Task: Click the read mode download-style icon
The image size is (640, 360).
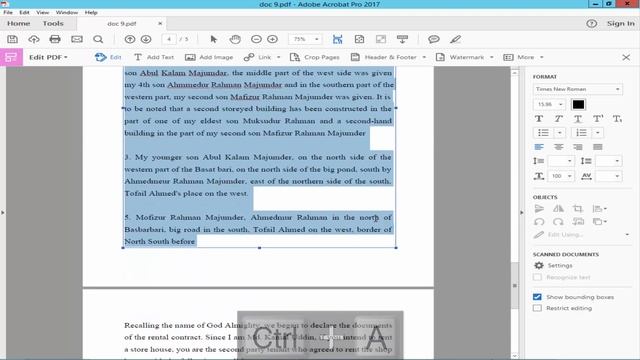Action: coord(402,39)
